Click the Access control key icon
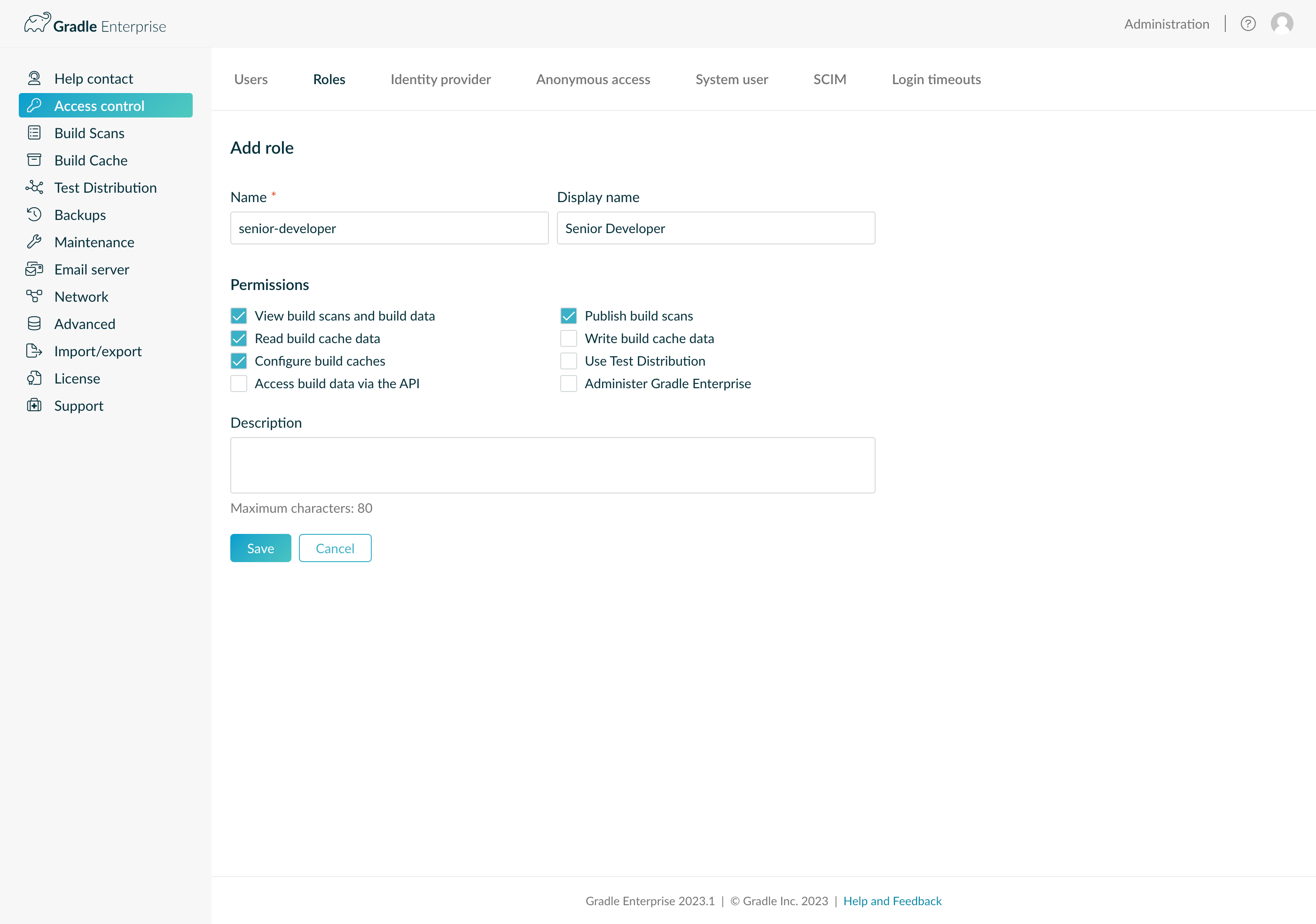Viewport: 1316px width, 924px height. [x=34, y=105]
